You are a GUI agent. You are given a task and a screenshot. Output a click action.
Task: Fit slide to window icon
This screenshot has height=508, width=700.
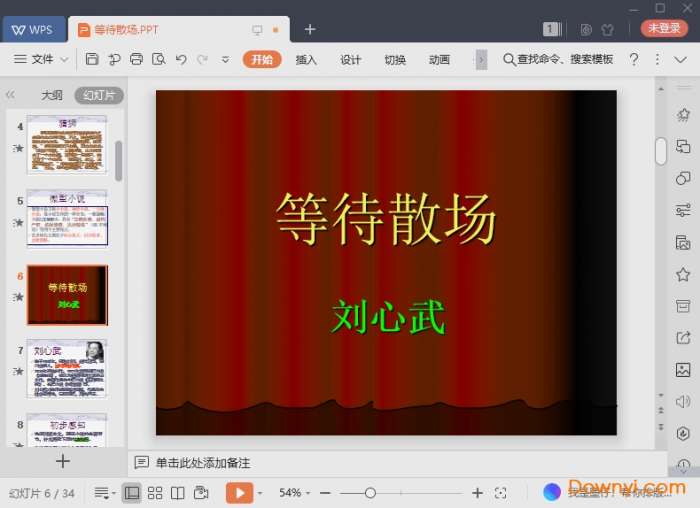[500, 493]
